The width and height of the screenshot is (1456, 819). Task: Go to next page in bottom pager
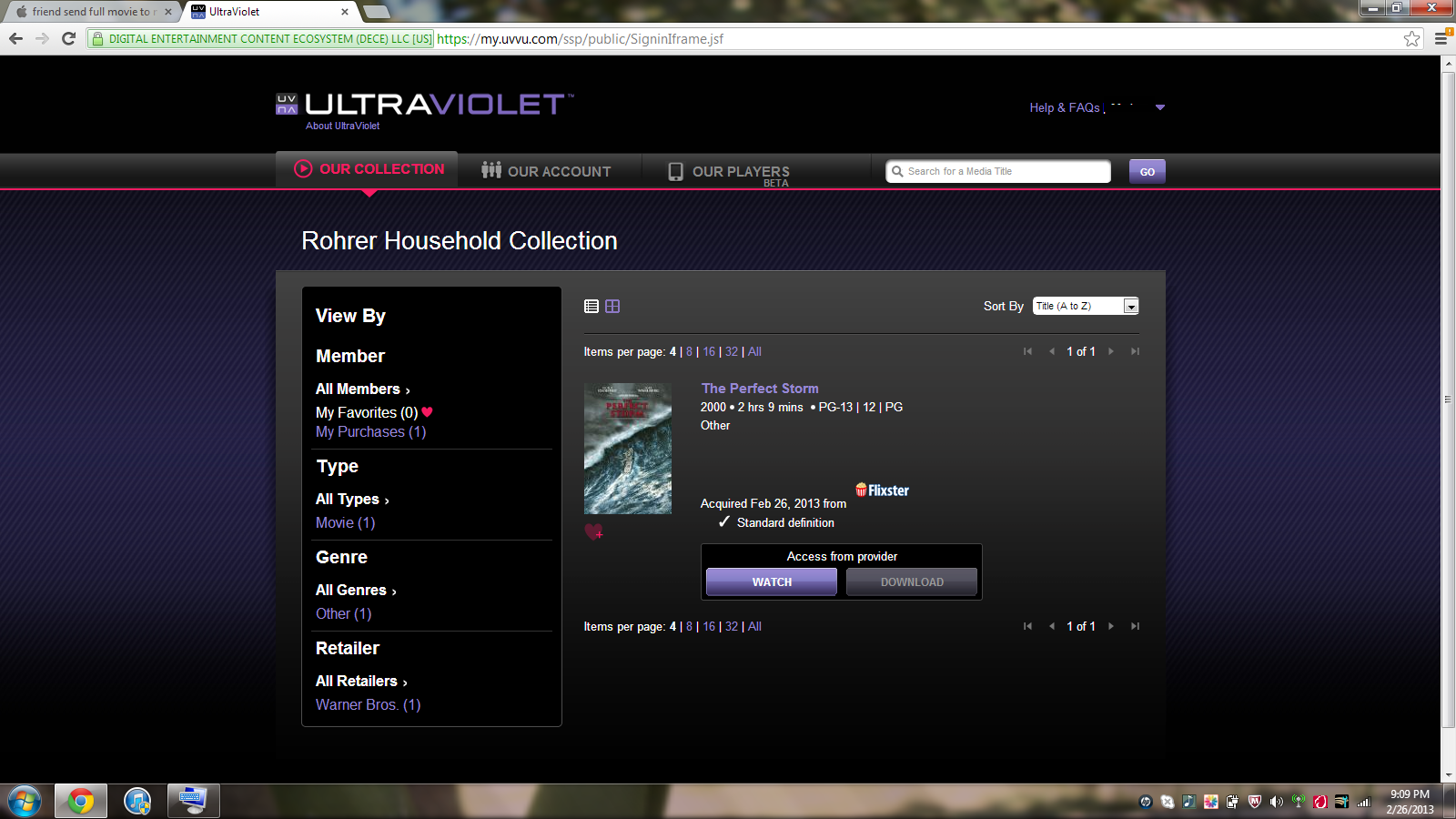pyautogui.click(x=1111, y=626)
